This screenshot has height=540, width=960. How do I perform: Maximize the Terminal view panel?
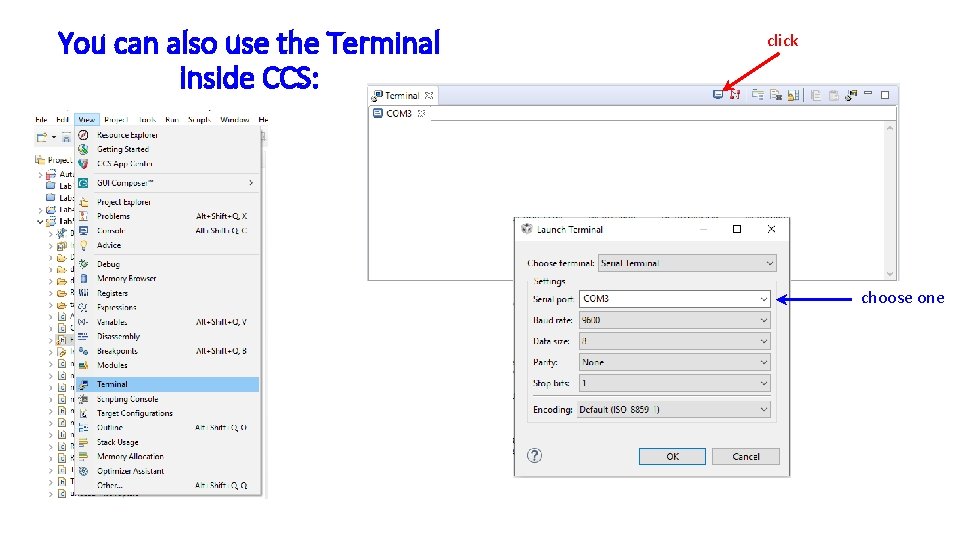coord(885,95)
